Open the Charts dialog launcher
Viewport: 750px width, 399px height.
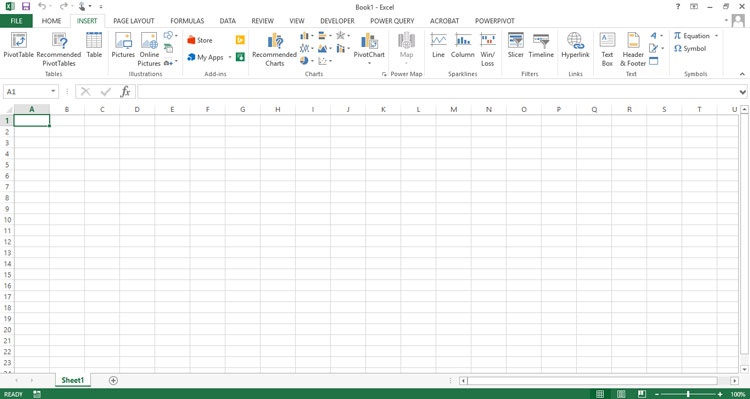tap(384, 74)
